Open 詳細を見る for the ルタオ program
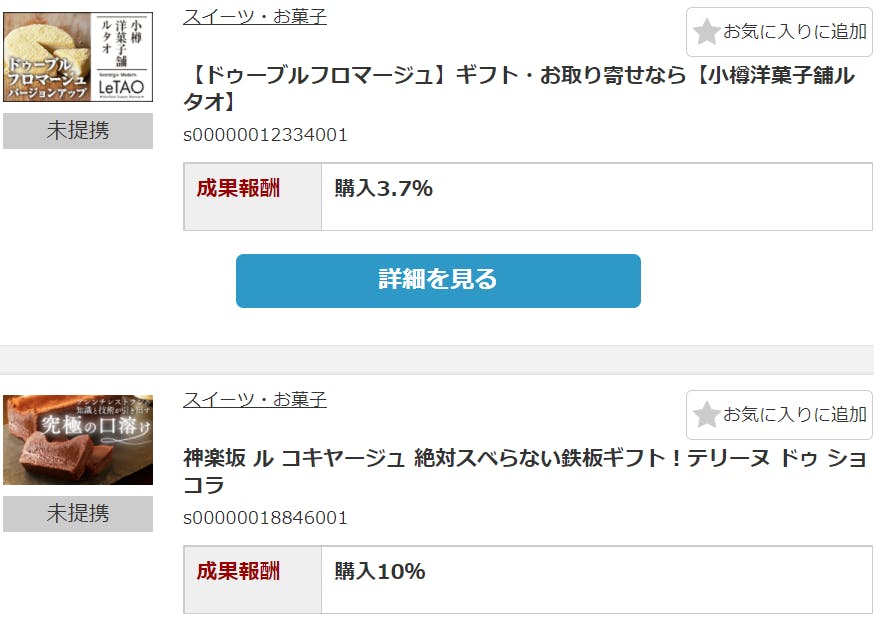The image size is (874, 621). click(438, 280)
